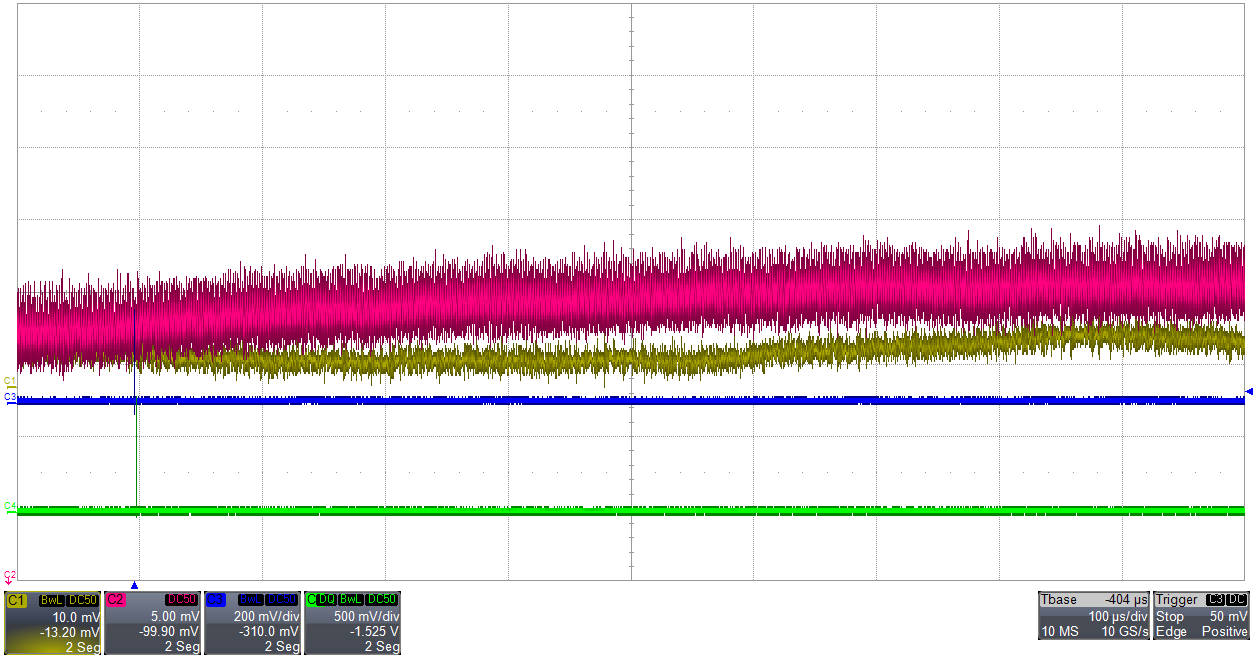Open the Tbase timebase descriptor
Image resolution: width=1255 pixels, height=656 pixels.
click(1094, 615)
